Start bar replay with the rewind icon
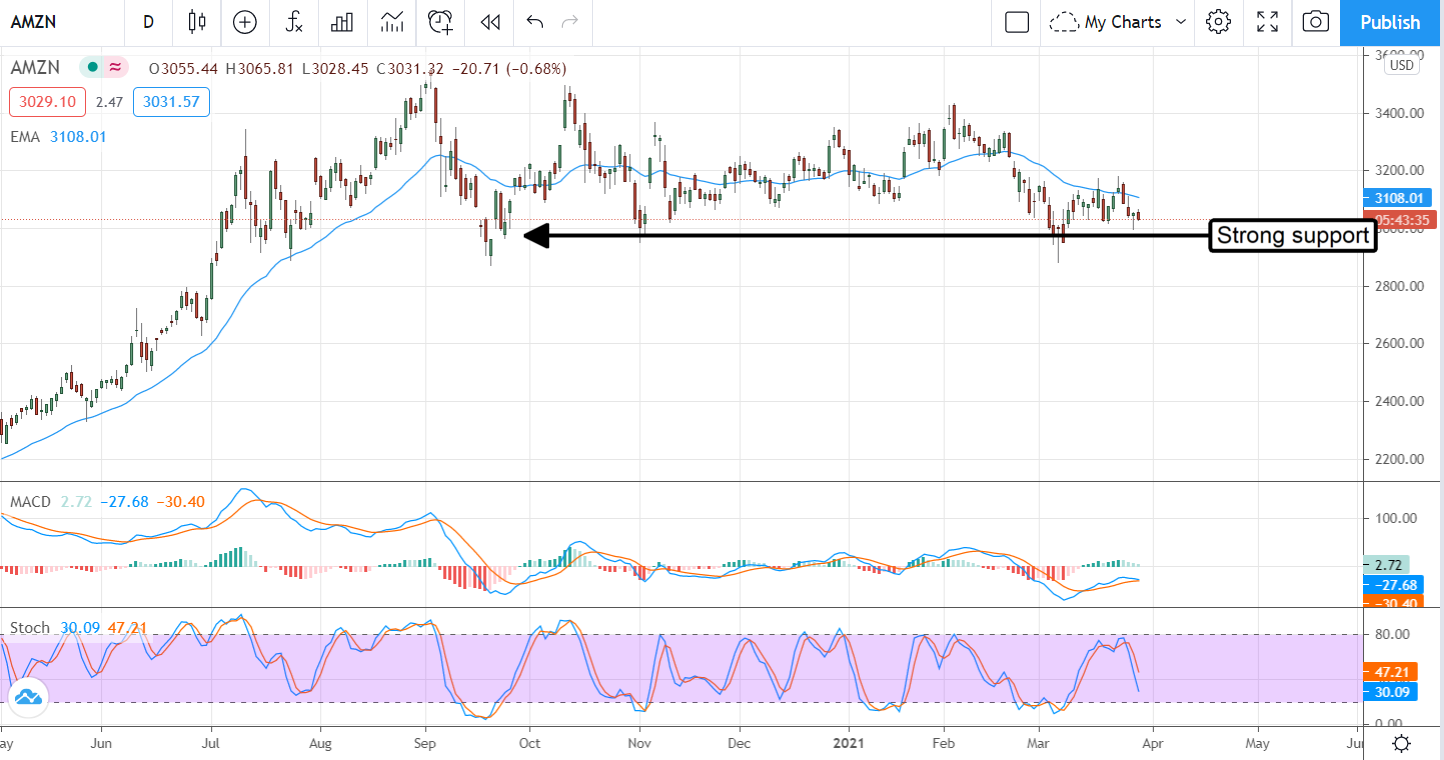This screenshot has height=760, width=1444. click(x=489, y=22)
